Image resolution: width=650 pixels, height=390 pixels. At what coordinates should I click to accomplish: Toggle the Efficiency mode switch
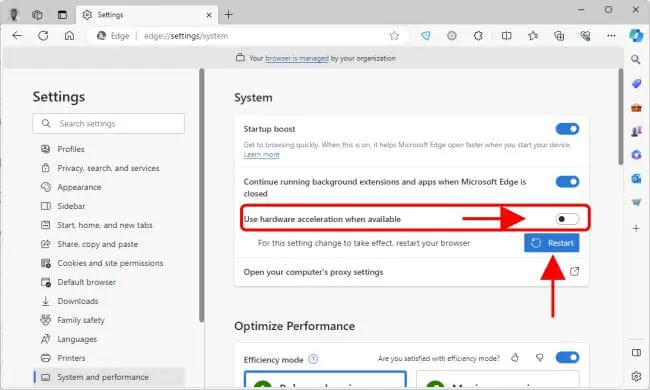click(x=568, y=357)
